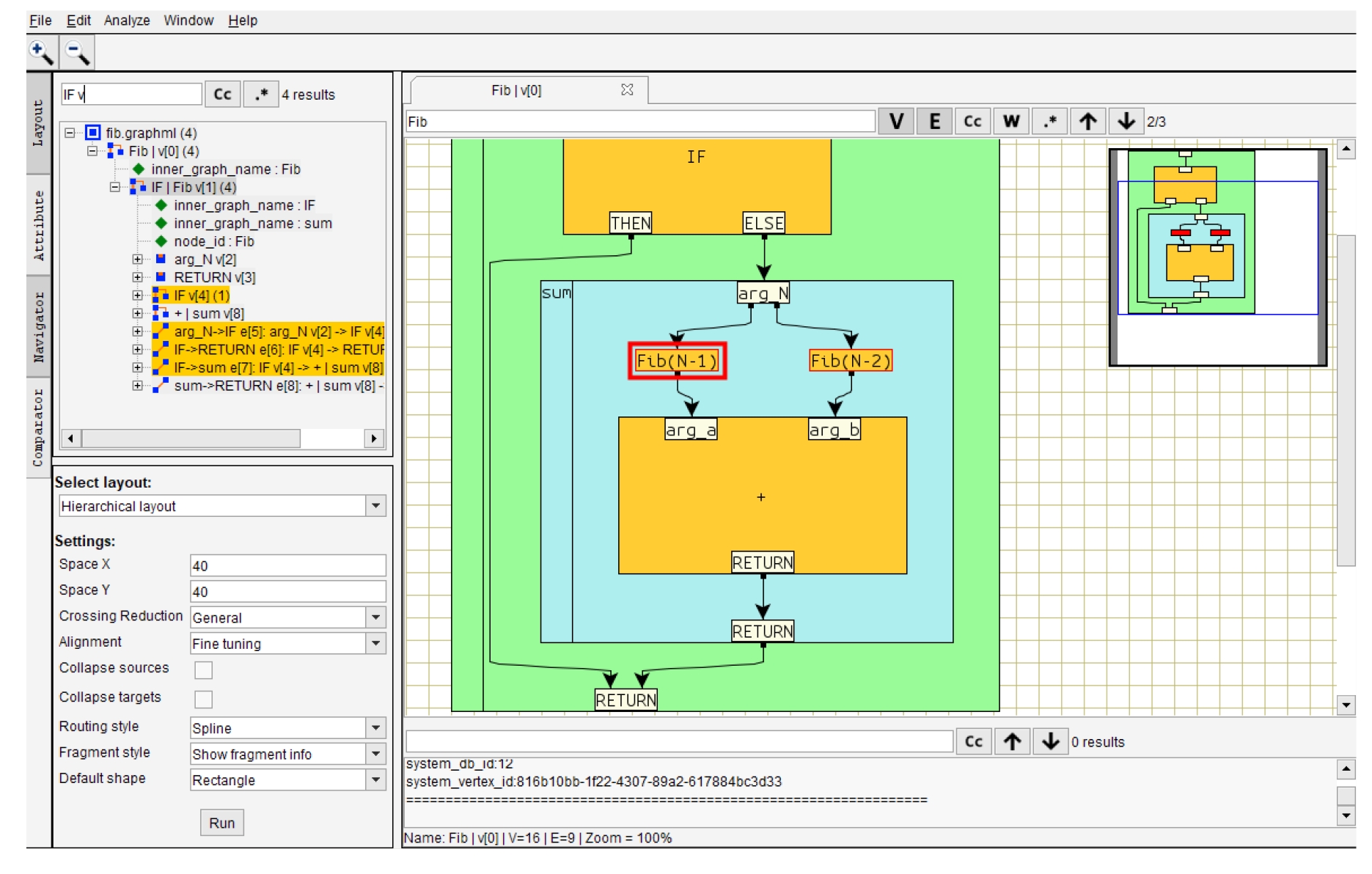The width and height of the screenshot is (1372, 874).
Task: Click the navigator tree horizontal scrollbar
Action: point(191,438)
